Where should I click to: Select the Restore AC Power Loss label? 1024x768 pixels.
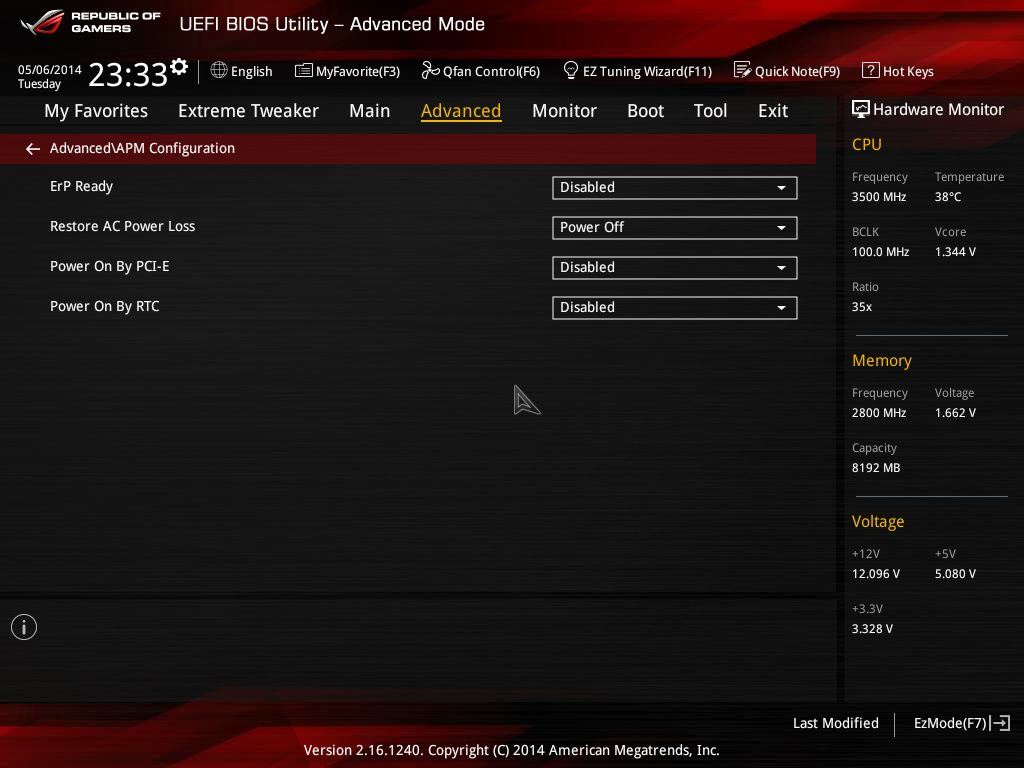[123, 226]
